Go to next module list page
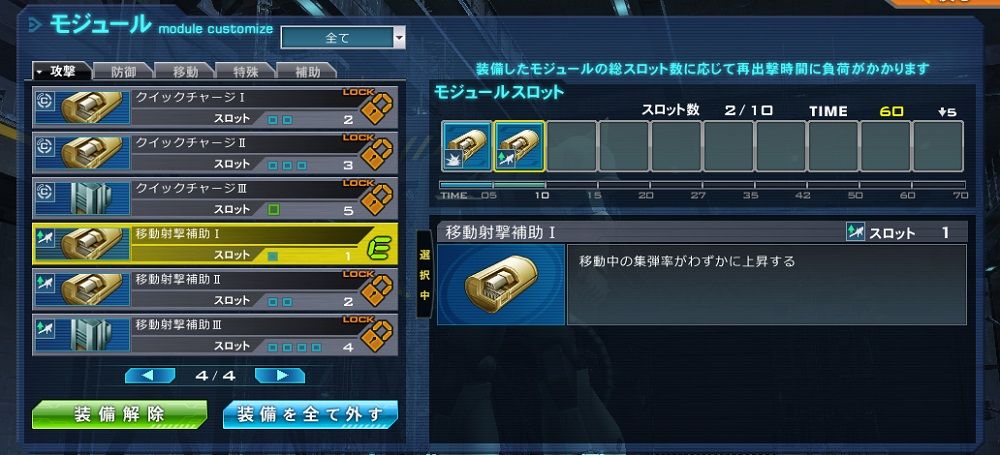Screen dimensions: 1000x455 point(280,375)
